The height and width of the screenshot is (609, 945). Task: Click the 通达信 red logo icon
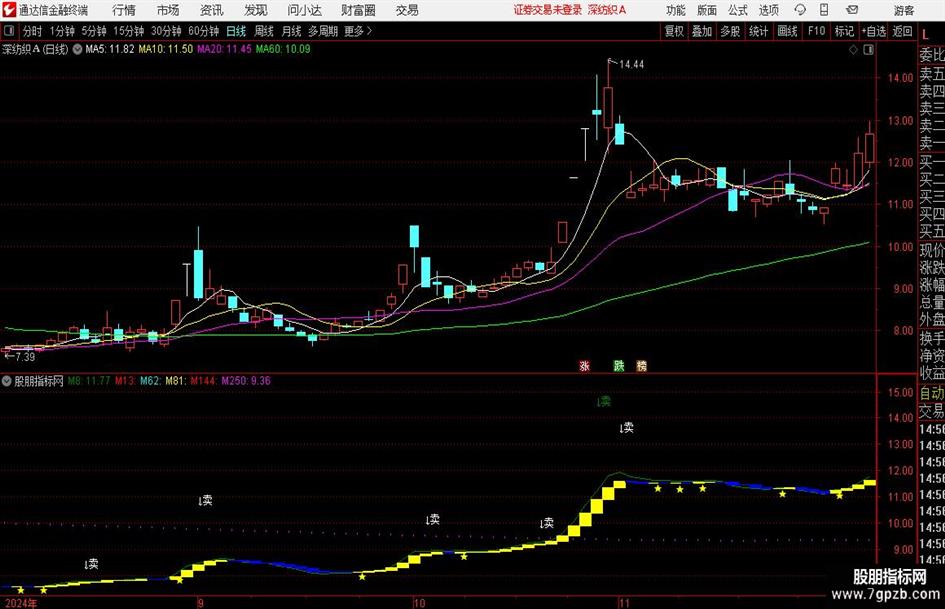pos(9,10)
